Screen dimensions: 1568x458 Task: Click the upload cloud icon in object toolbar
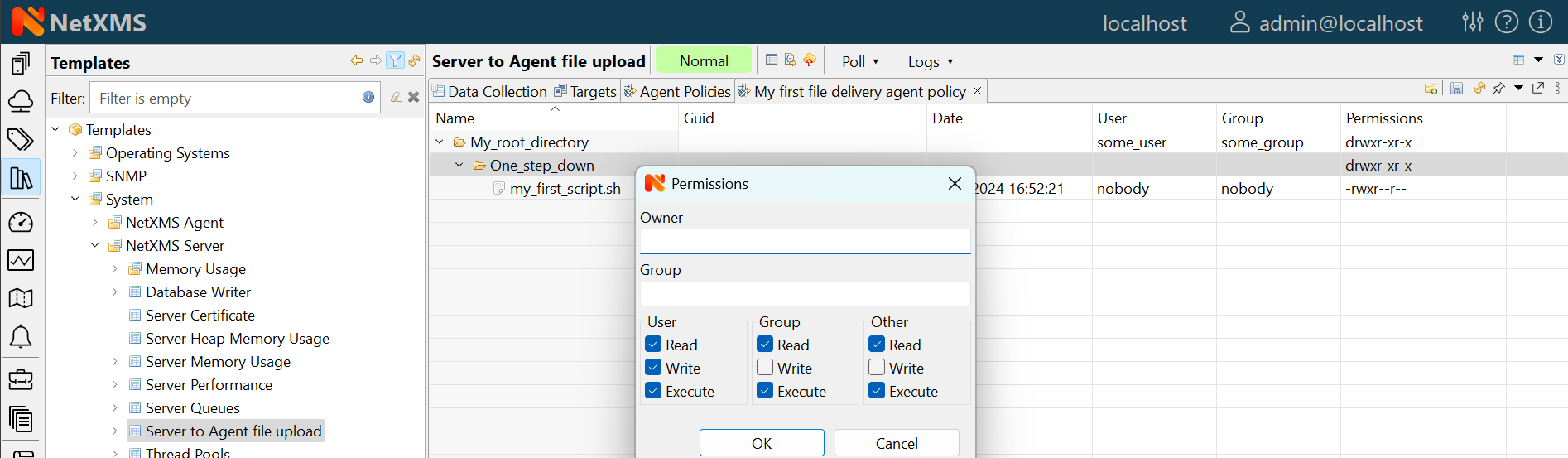pyautogui.click(x=810, y=60)
